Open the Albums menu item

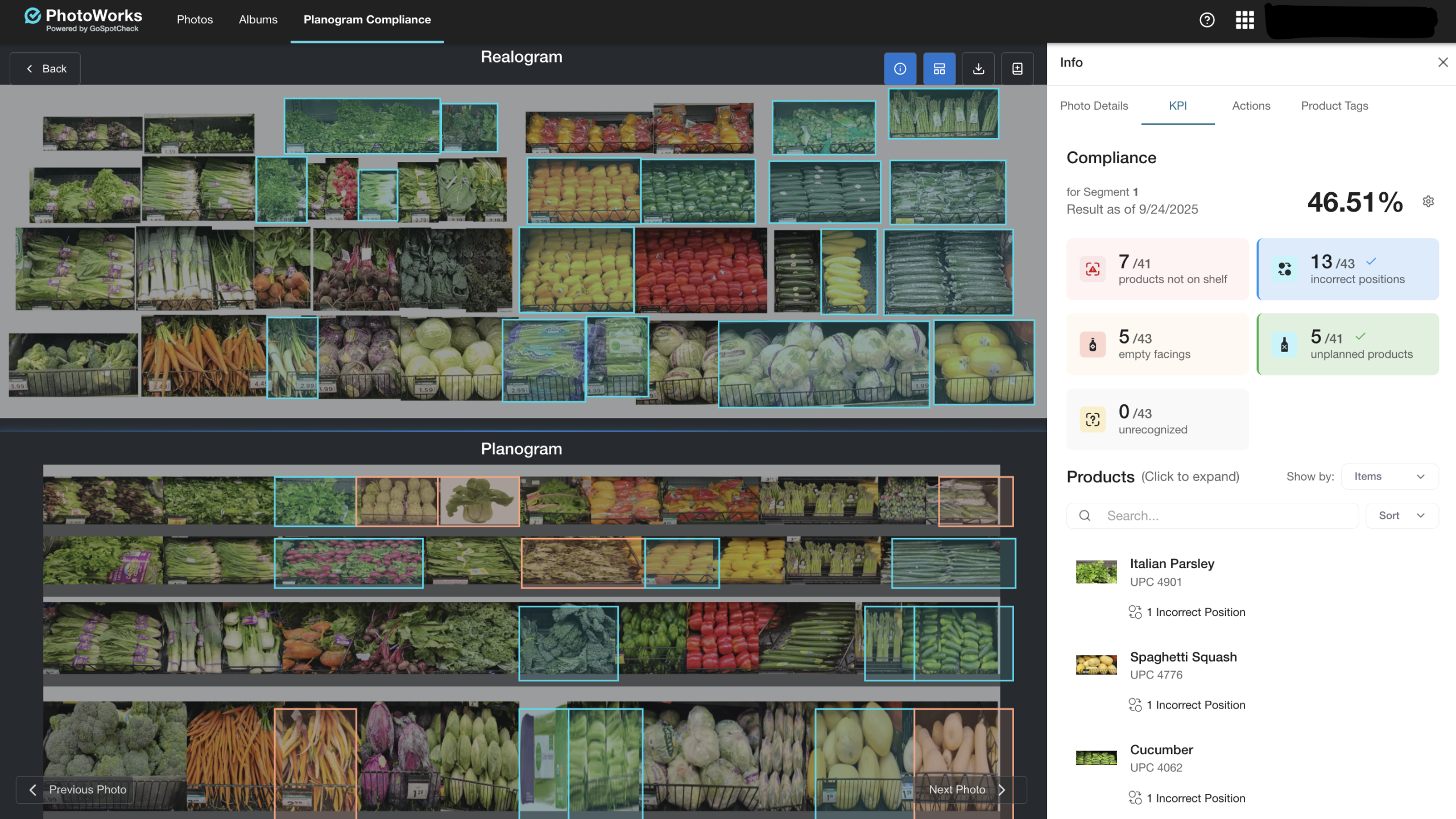coord(258,20)
